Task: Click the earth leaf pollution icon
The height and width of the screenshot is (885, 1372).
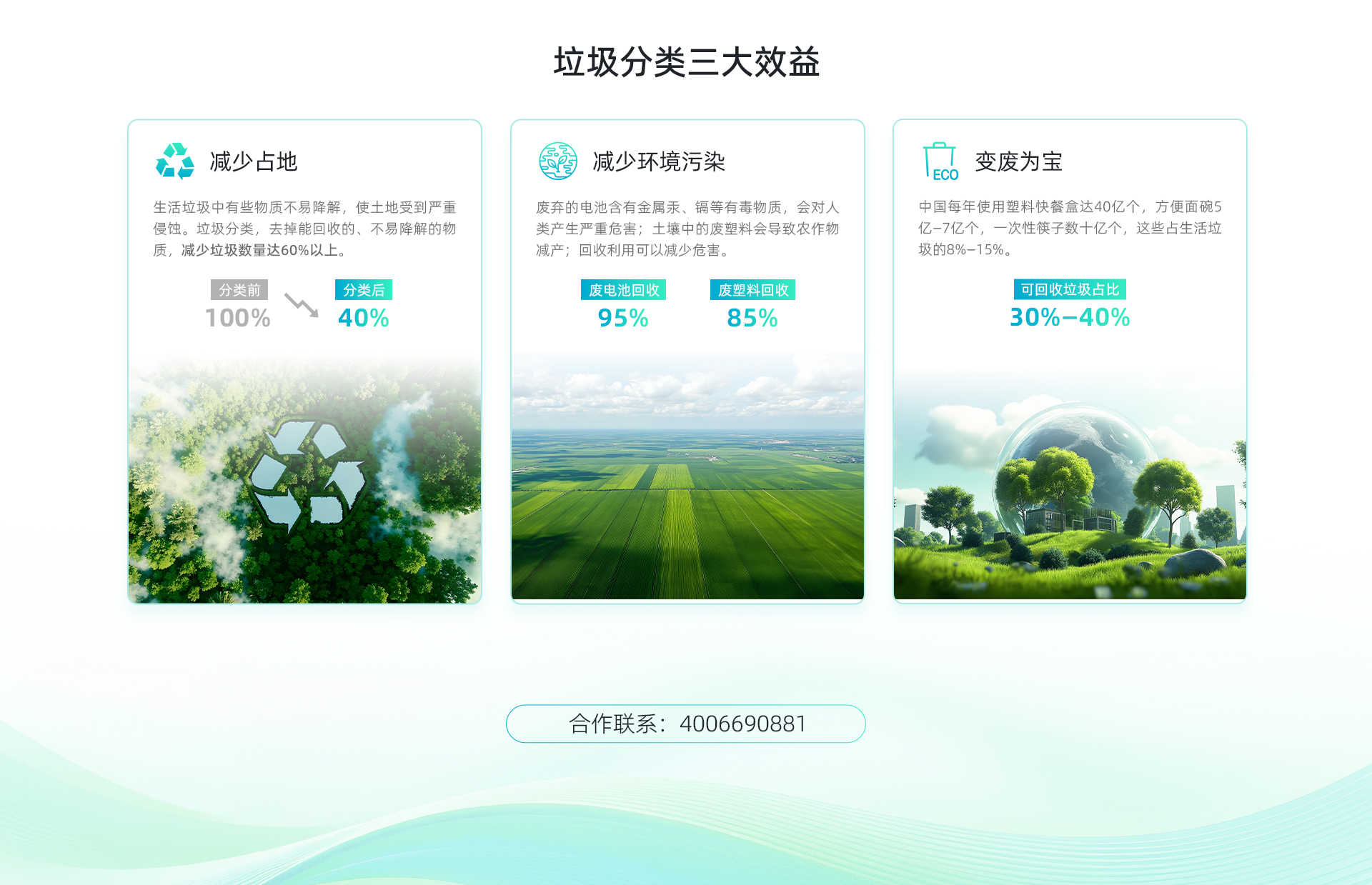Action: (557, 161)
